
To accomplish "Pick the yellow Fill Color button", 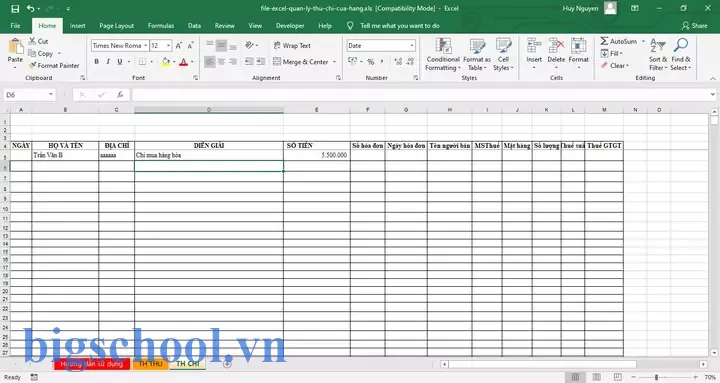I will click(x=166, y=62).
